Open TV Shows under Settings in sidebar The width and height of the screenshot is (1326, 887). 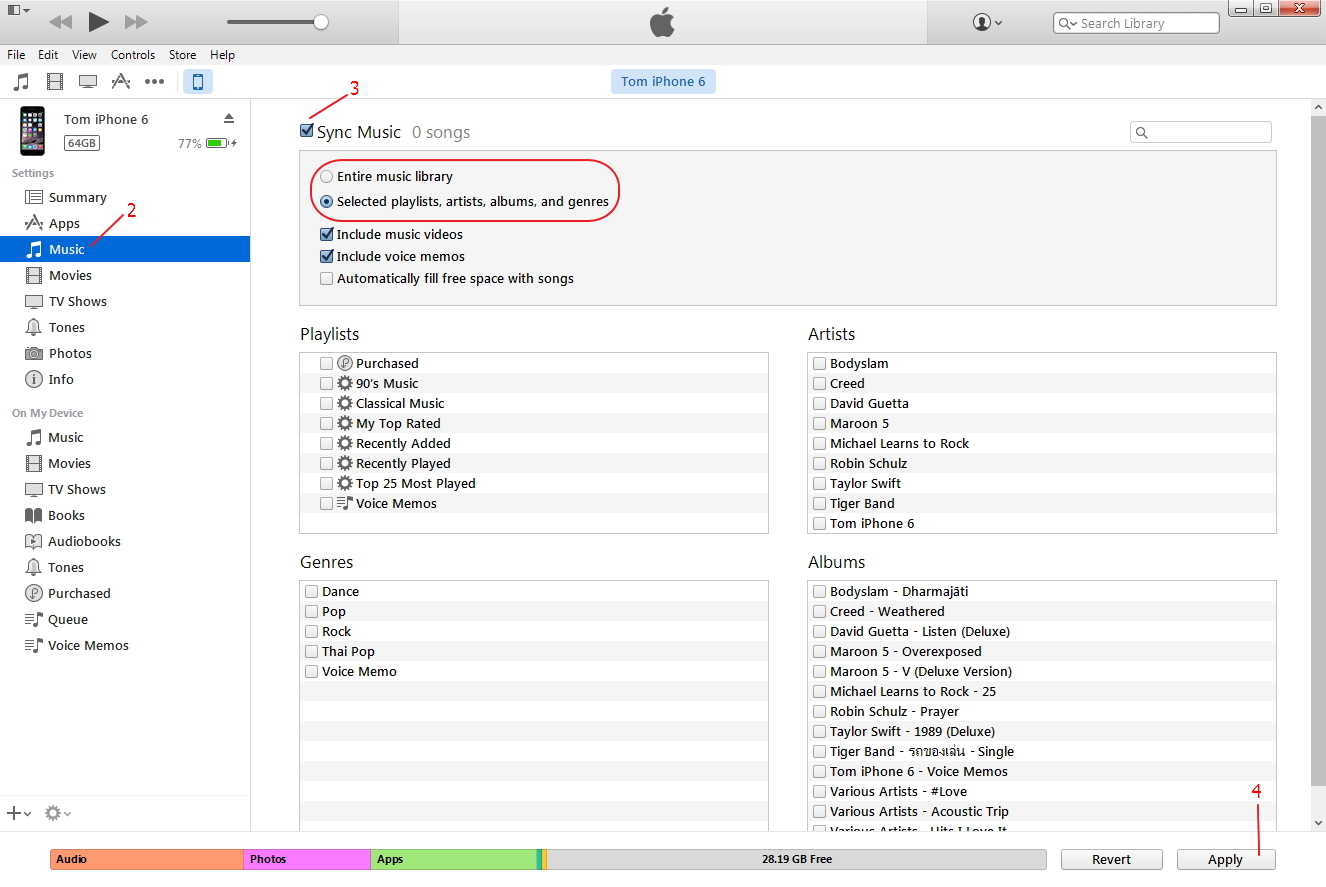pyautogui.click(x=125, y=301)
